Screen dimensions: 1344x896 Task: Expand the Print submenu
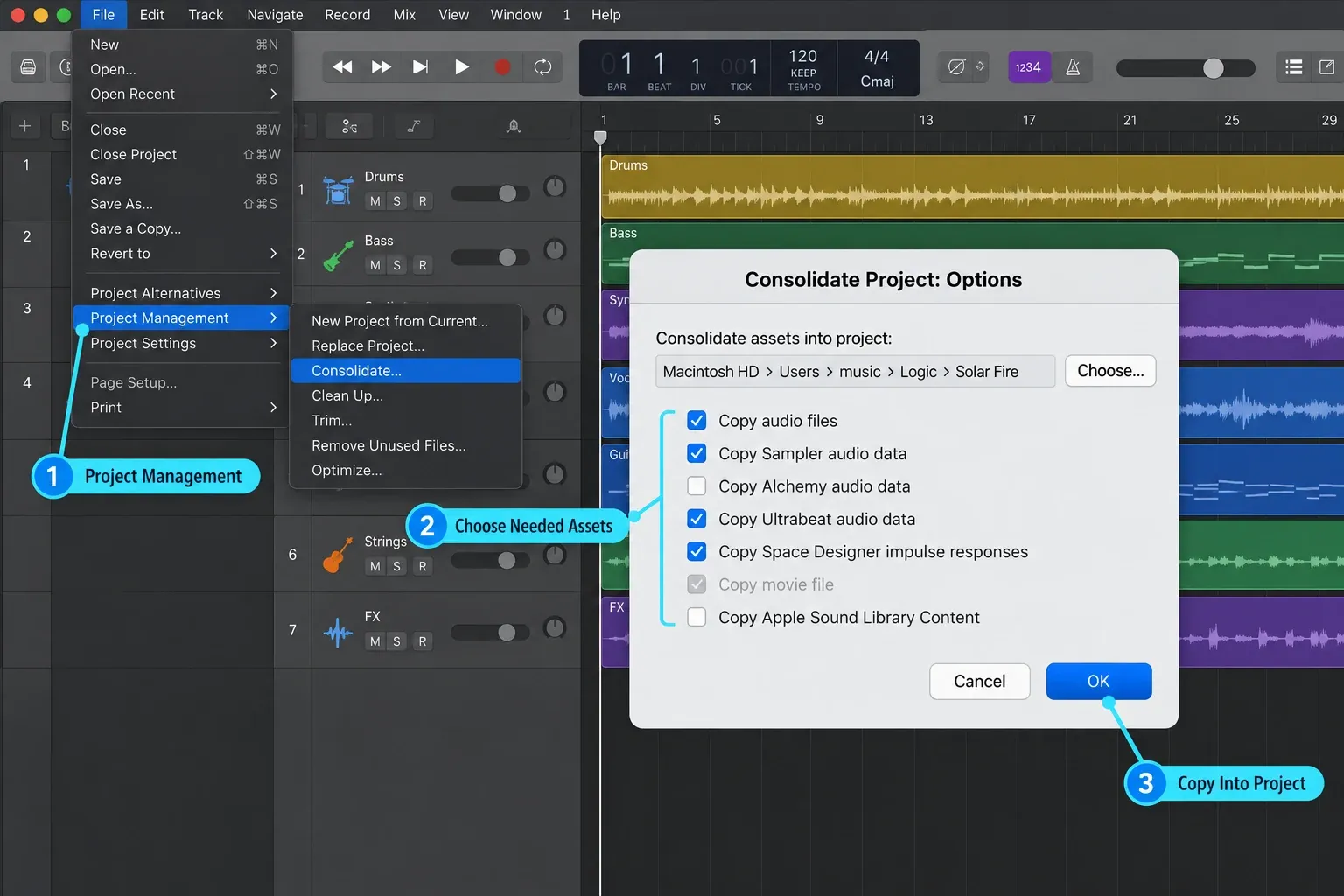181,408
